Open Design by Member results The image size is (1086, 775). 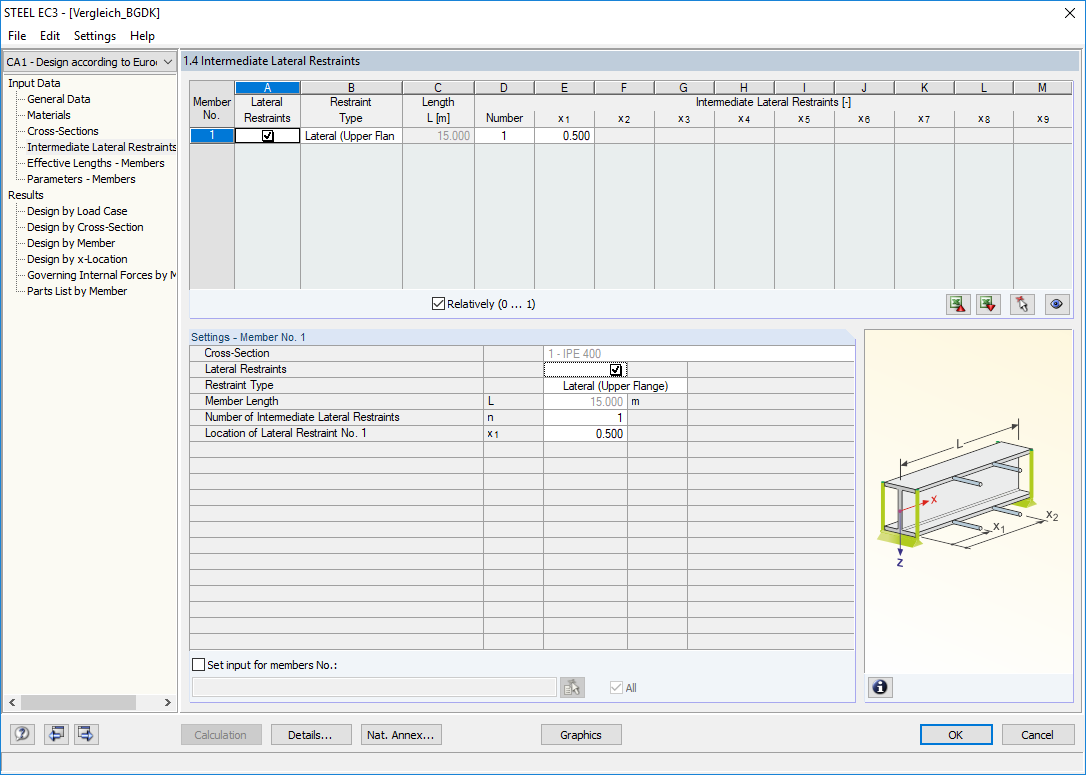click(x=71, y=243)
